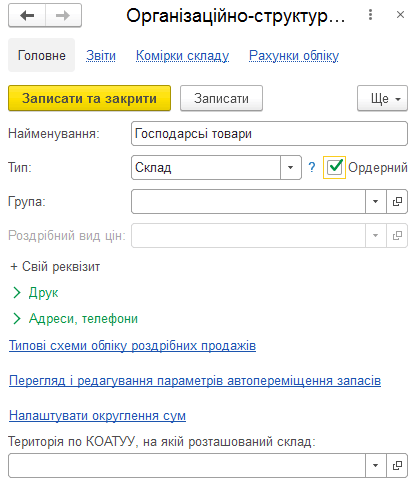Click the Організаційно-структур… window title
The height and width of the screenshot is (483, 412).
point(236,16)
